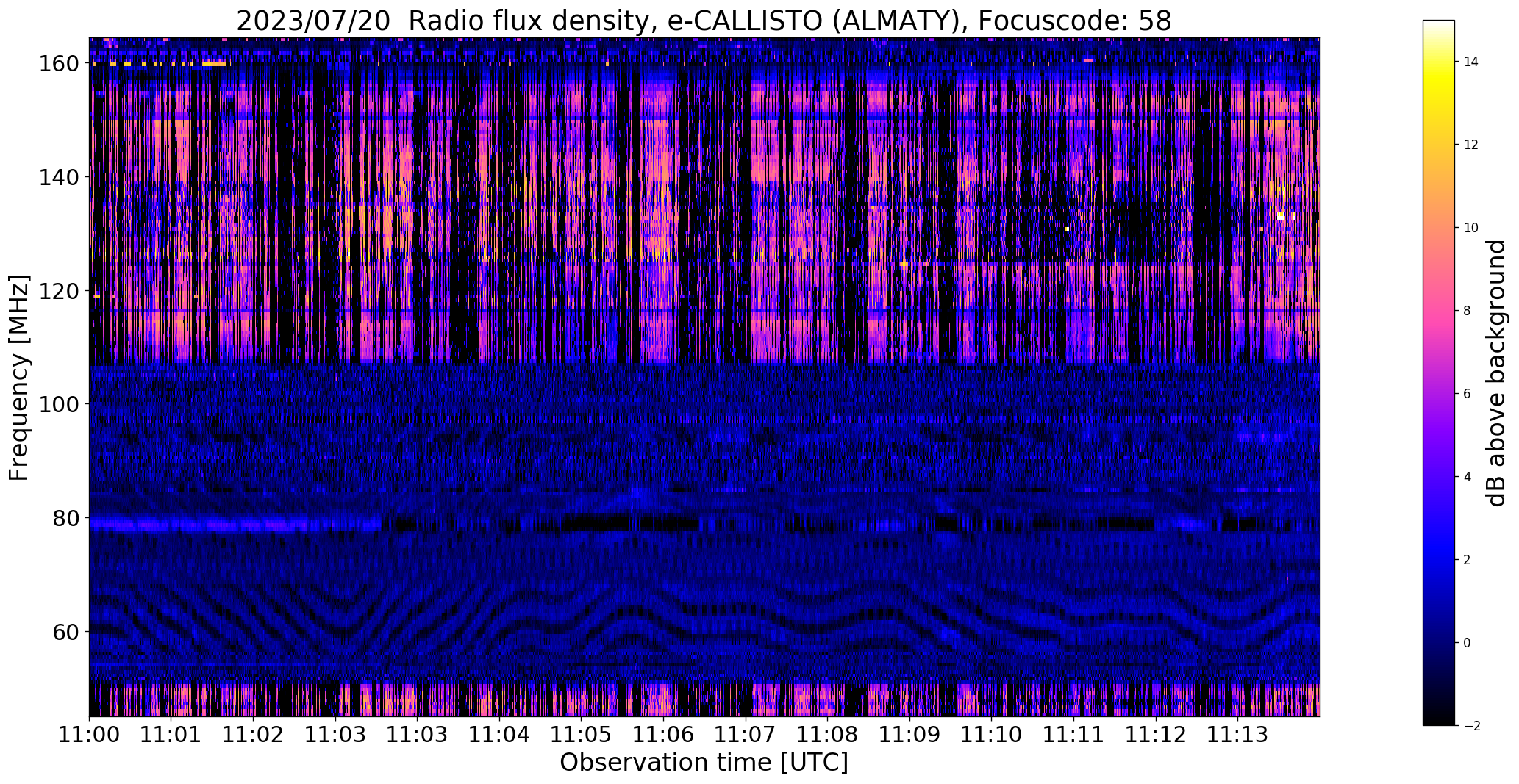Screen dimensions: 1519x784
Task: Click the 11:04 time tick label
Action: tap(500, 735)
